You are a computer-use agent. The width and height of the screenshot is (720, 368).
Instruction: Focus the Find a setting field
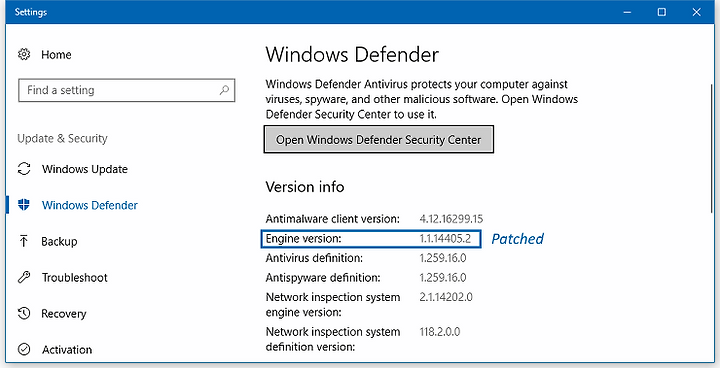(x=127, y=90)
